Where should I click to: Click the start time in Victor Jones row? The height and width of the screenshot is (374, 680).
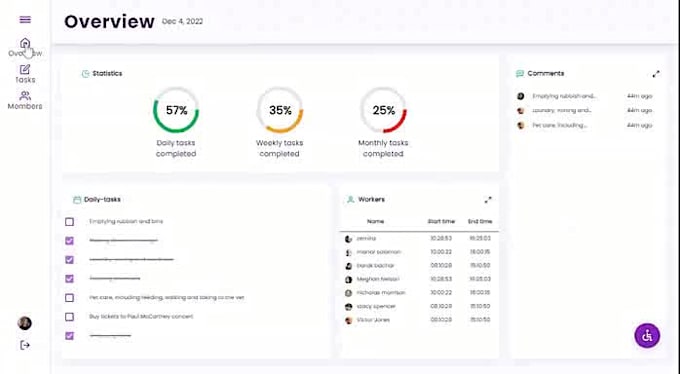tap(441, 320)
